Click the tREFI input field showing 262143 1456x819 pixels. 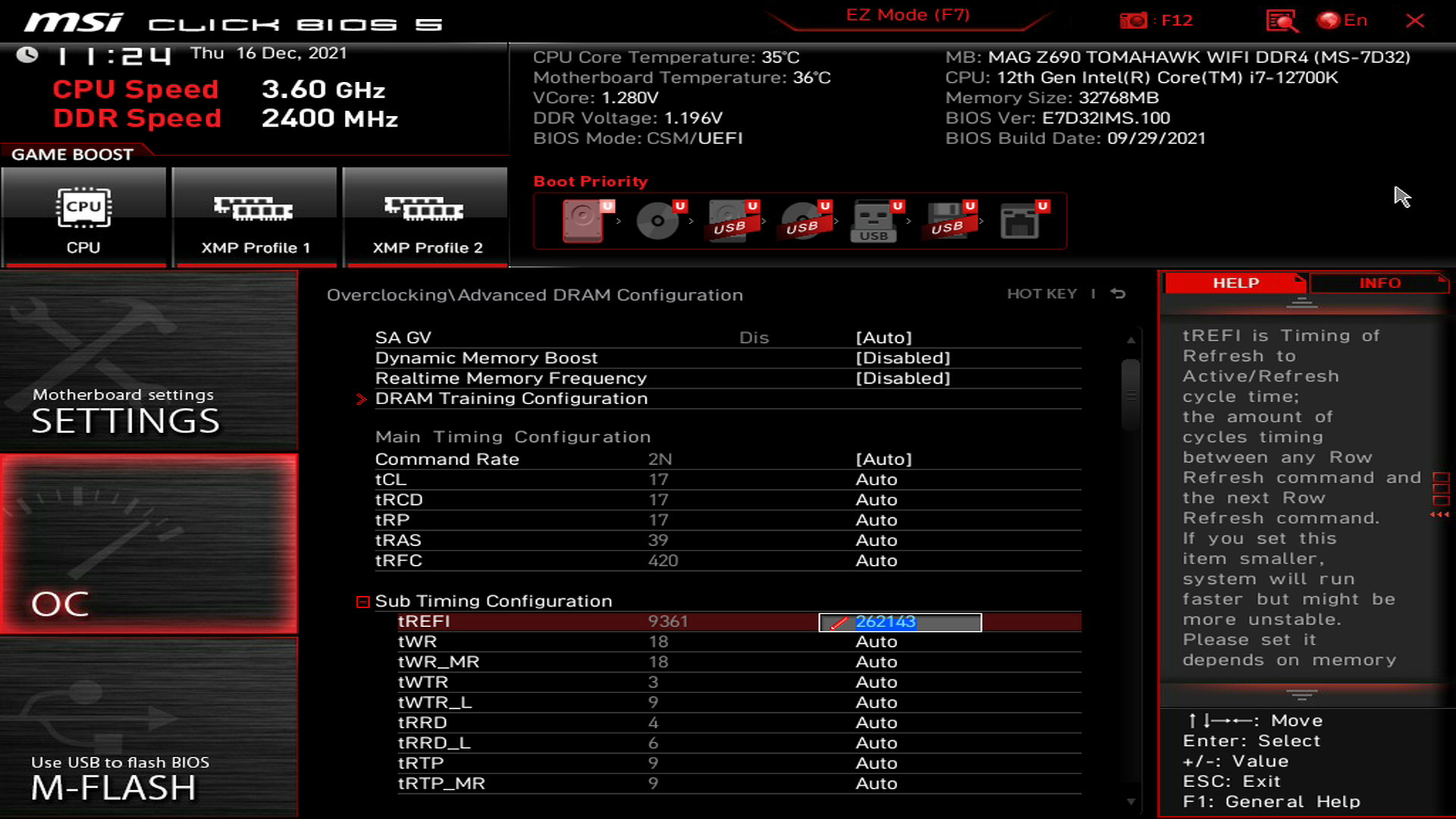point(900,623)
